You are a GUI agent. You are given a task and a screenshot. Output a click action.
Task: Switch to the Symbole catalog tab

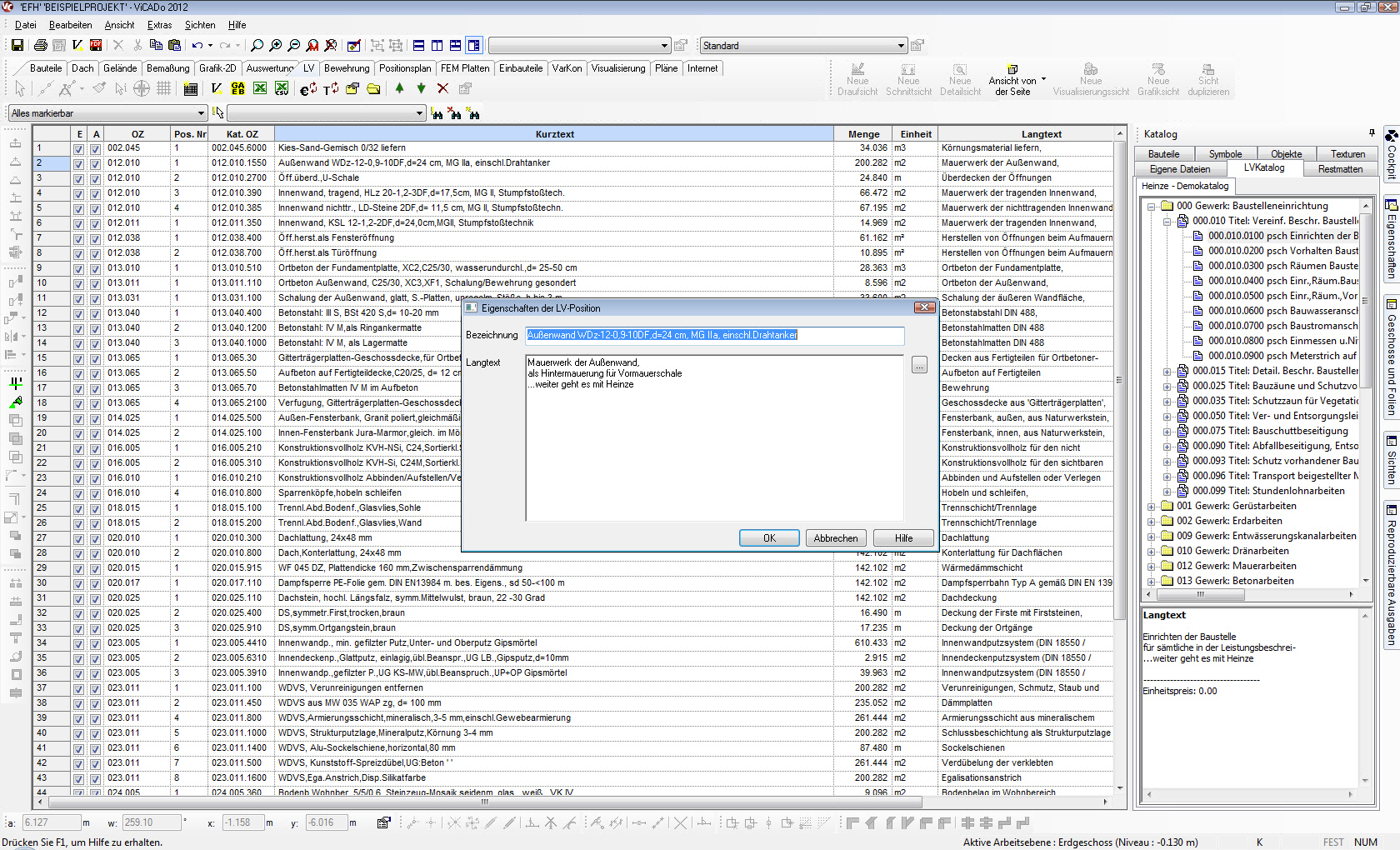pyautogui.click(x=1225, y=154)
